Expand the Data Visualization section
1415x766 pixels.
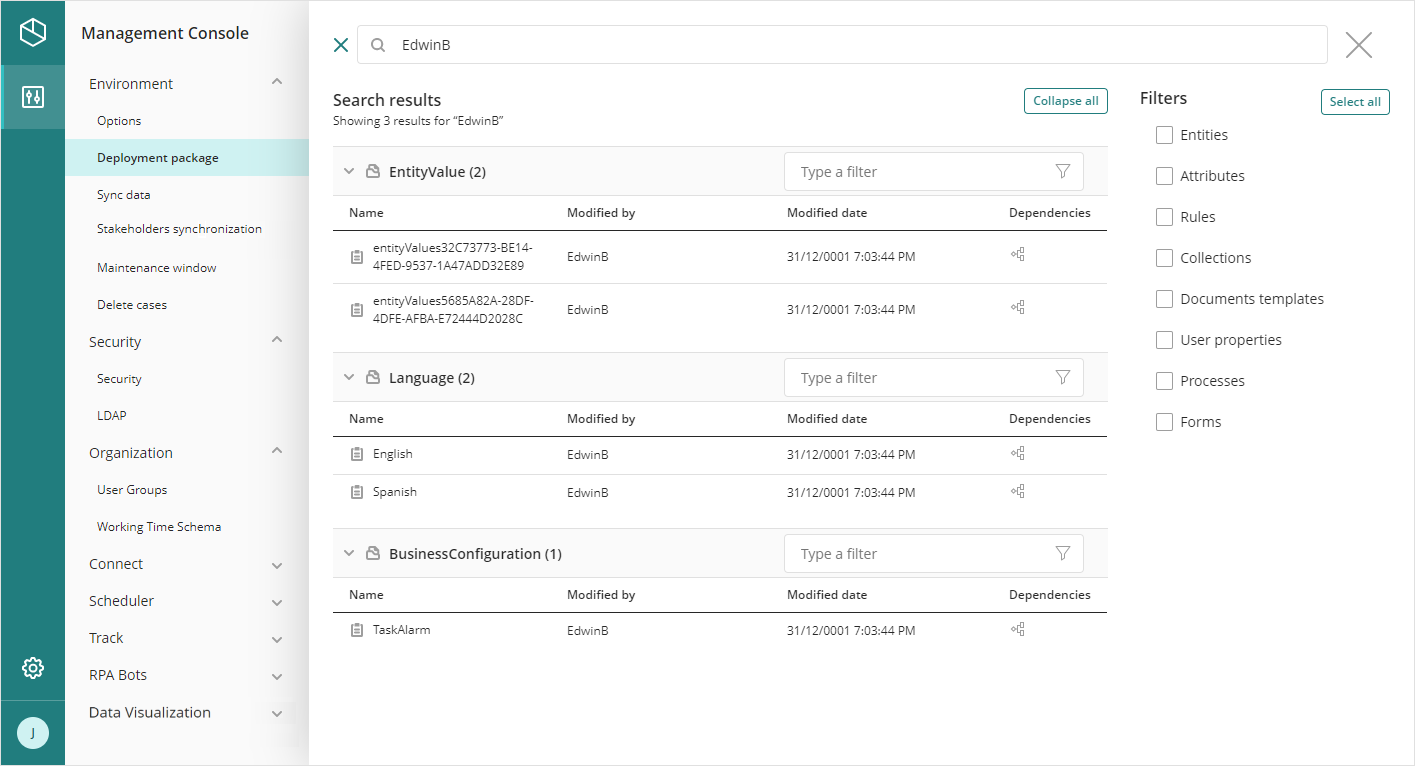pyautogui.click(x=277, y=713)
